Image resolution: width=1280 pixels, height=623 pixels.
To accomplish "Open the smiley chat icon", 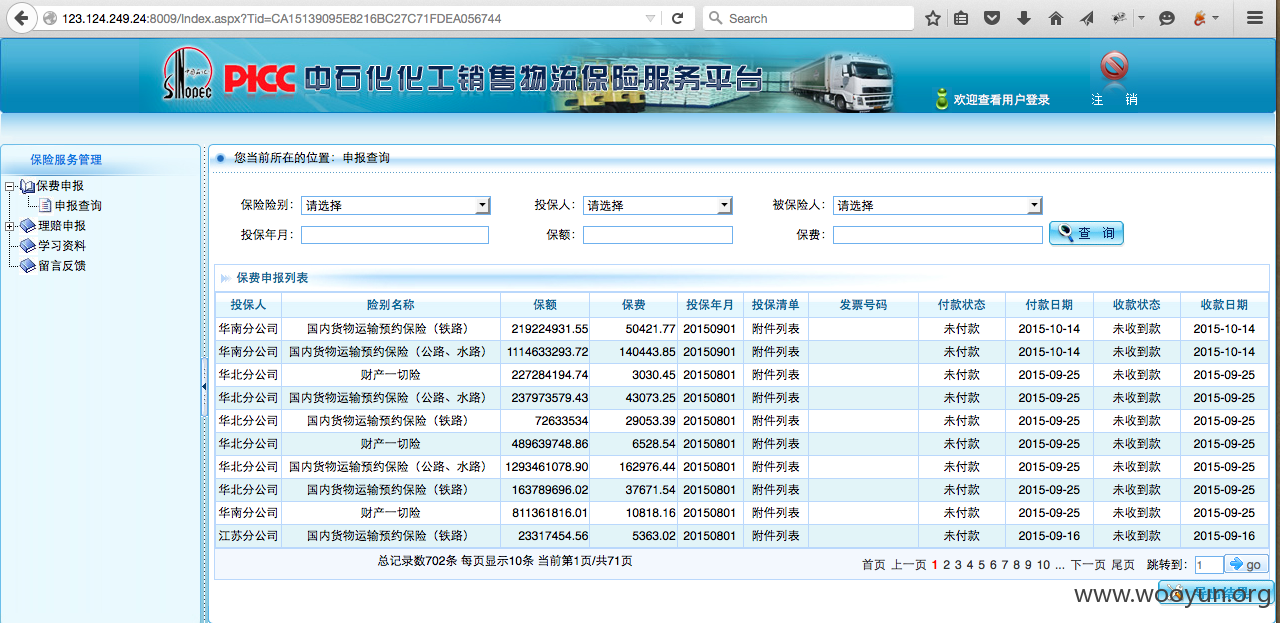I will (1166, 18).
